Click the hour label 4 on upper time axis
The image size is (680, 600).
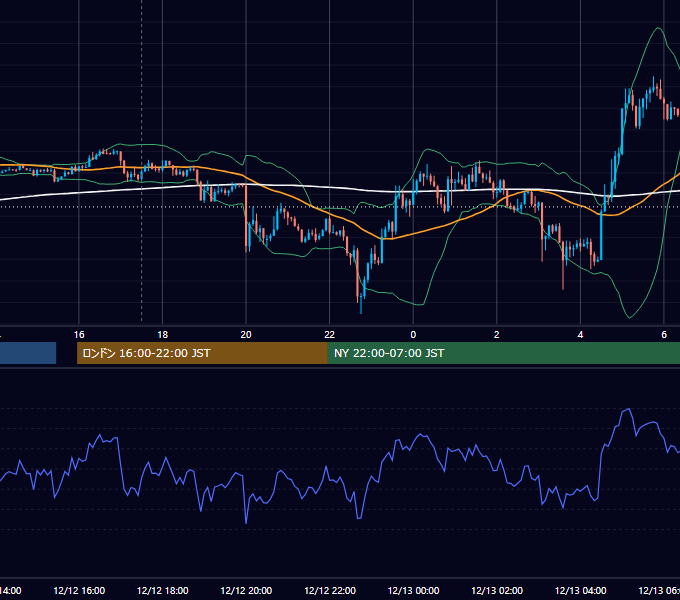click(580, 335)
